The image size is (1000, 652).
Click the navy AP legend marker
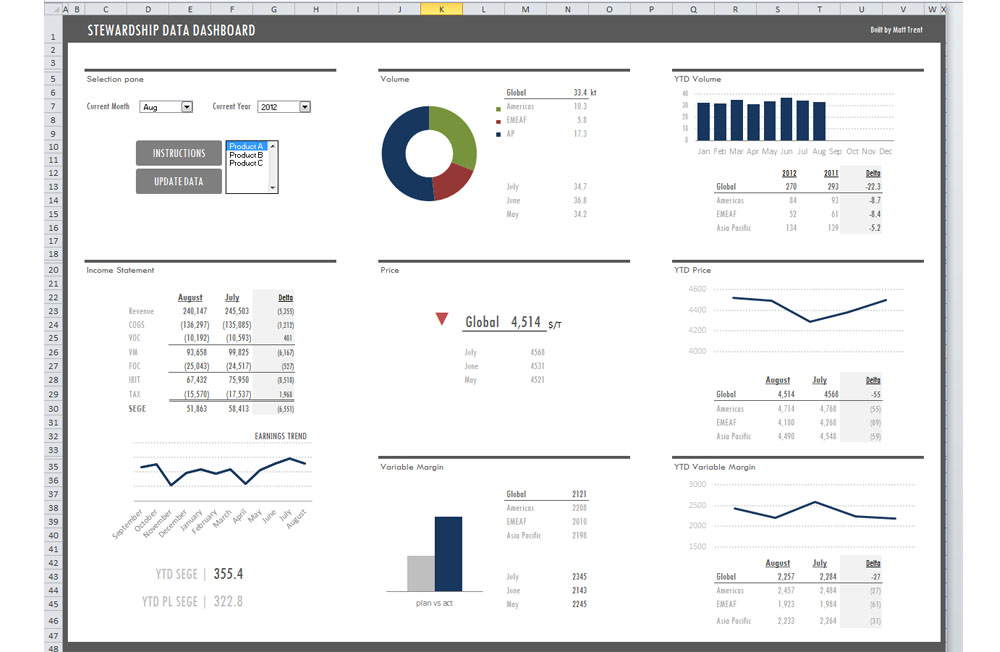(498, 135)
